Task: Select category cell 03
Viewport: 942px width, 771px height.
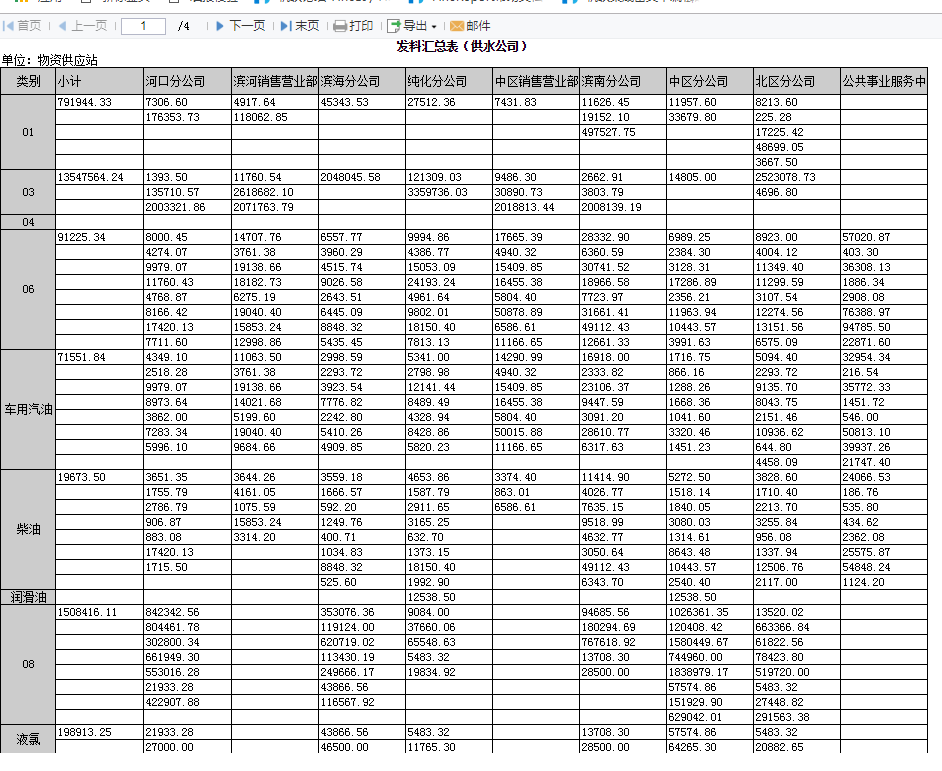Action: coord(28,192)
